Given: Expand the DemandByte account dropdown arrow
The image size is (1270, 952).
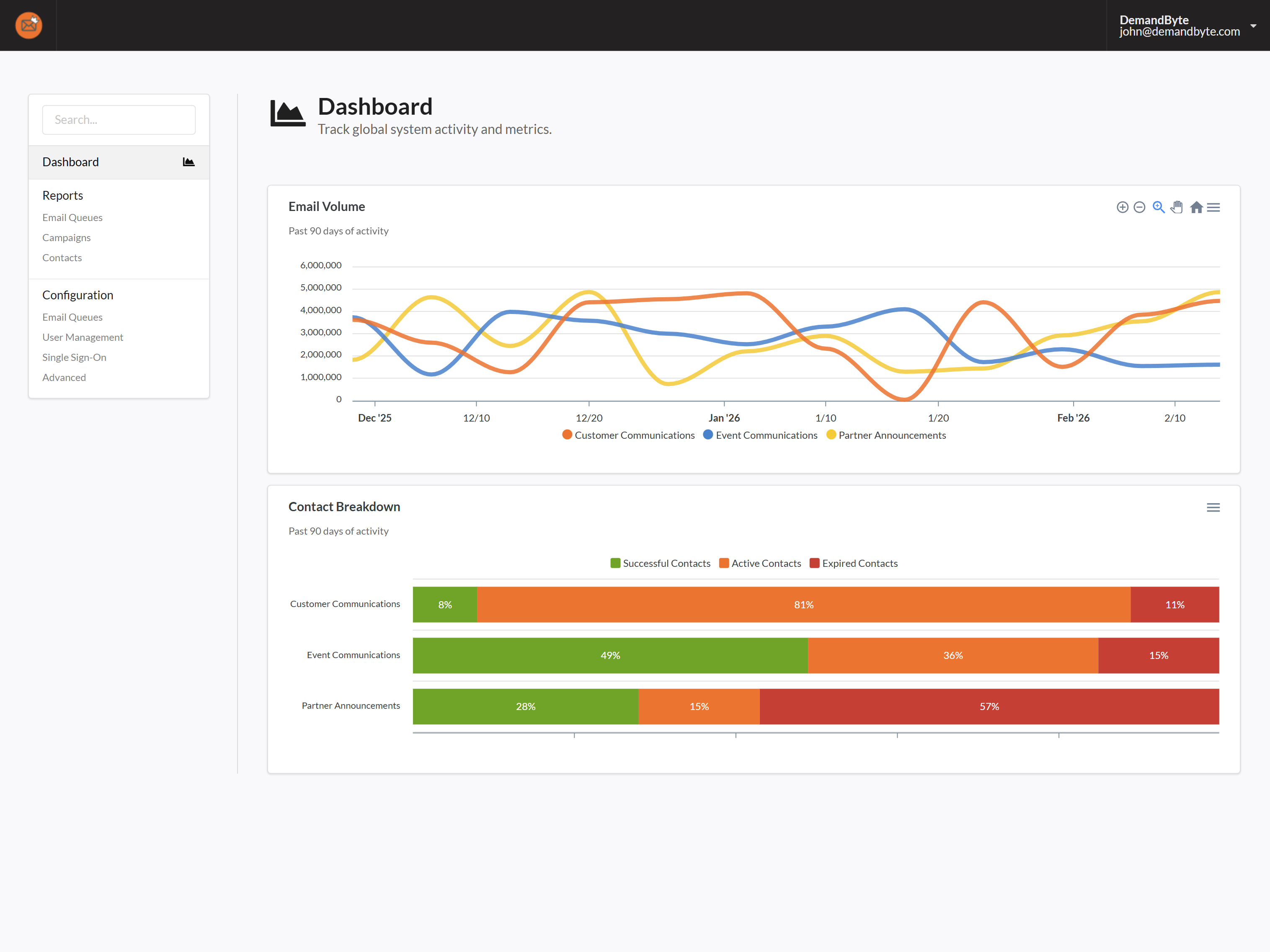Looking at the screenshot, I should (1253, 26).
